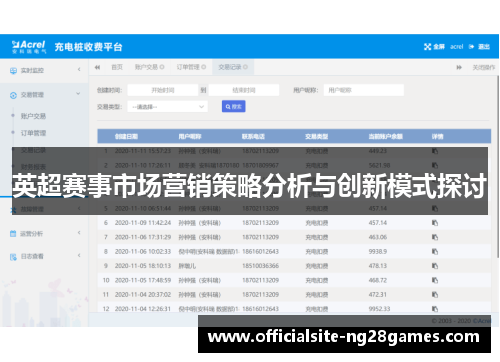Click balance value 468.72
500x362 pixels.
tap(378, 280)
